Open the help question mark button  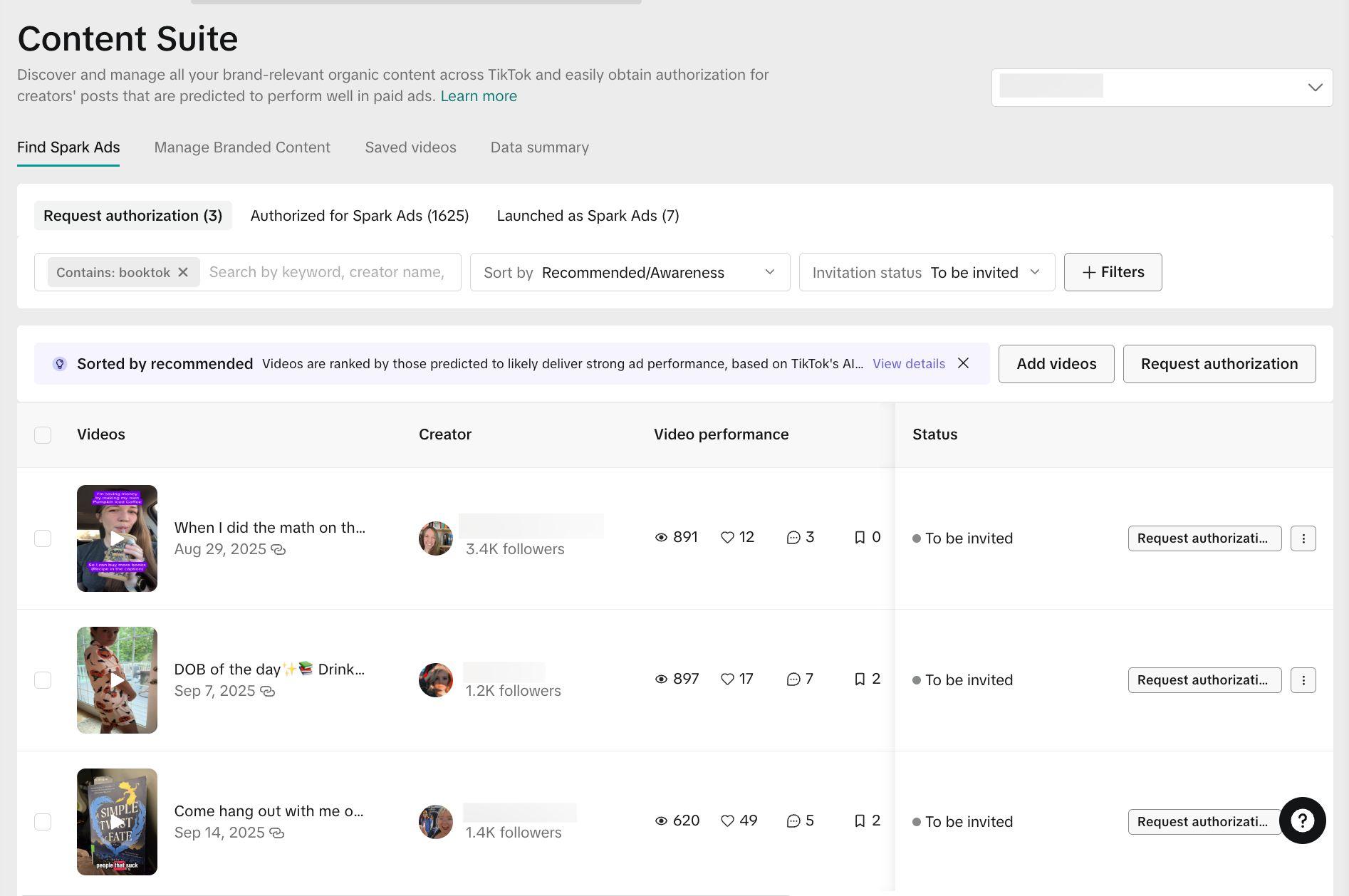[1302, 821]
